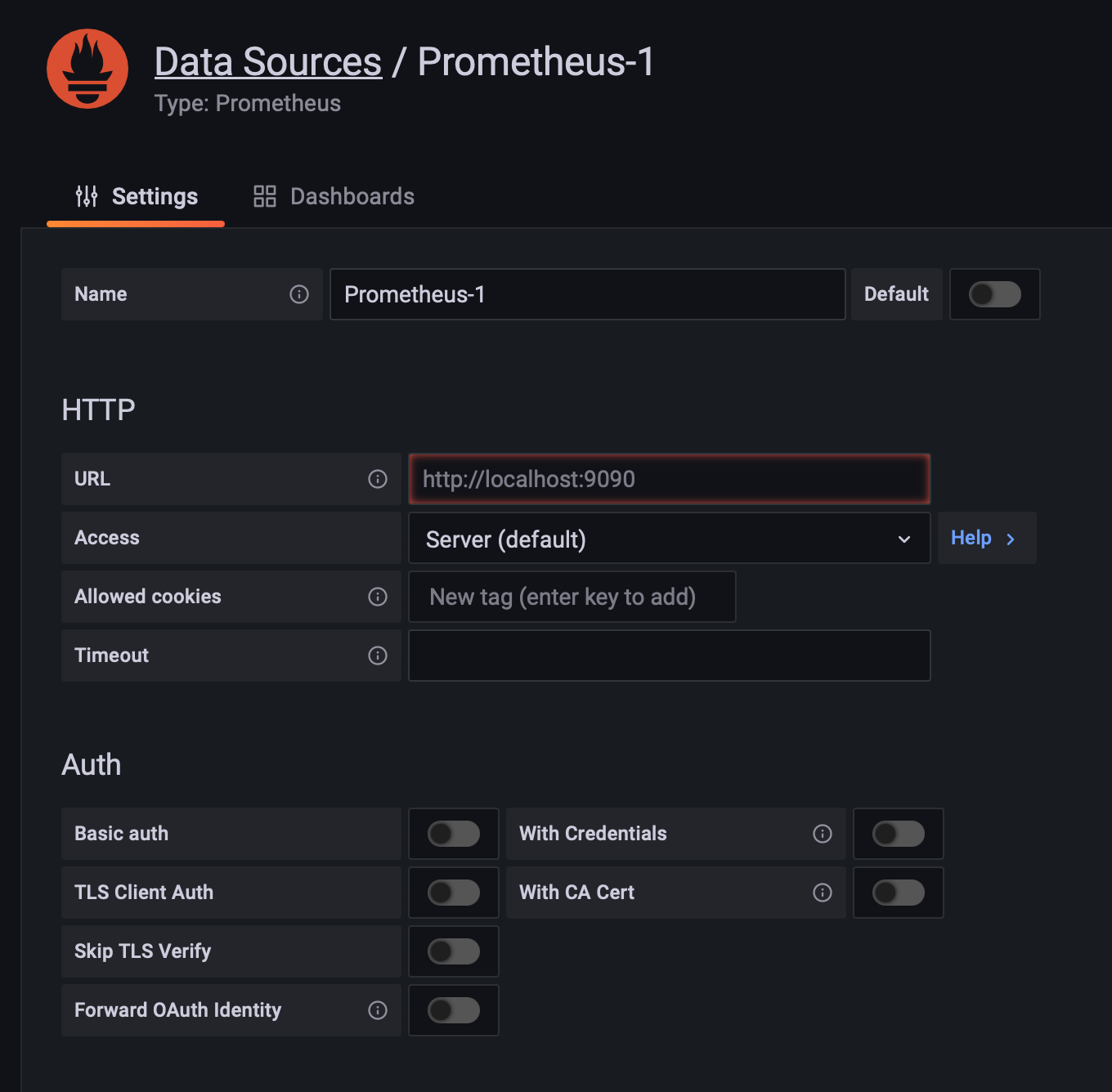
Task: Click the HTTP section heading
Action: (99, 409)
